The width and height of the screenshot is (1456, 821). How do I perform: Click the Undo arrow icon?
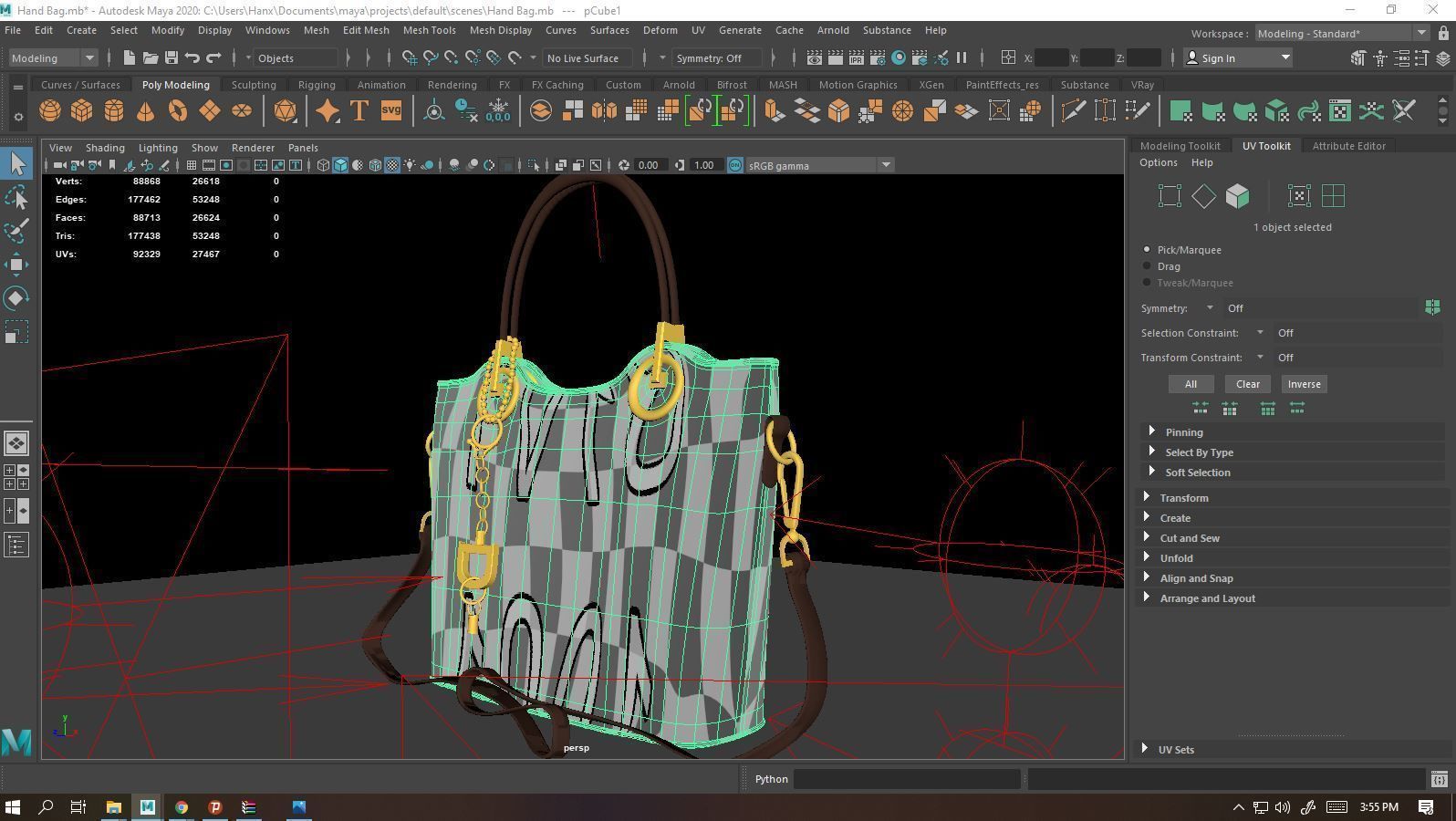(192, 57)
